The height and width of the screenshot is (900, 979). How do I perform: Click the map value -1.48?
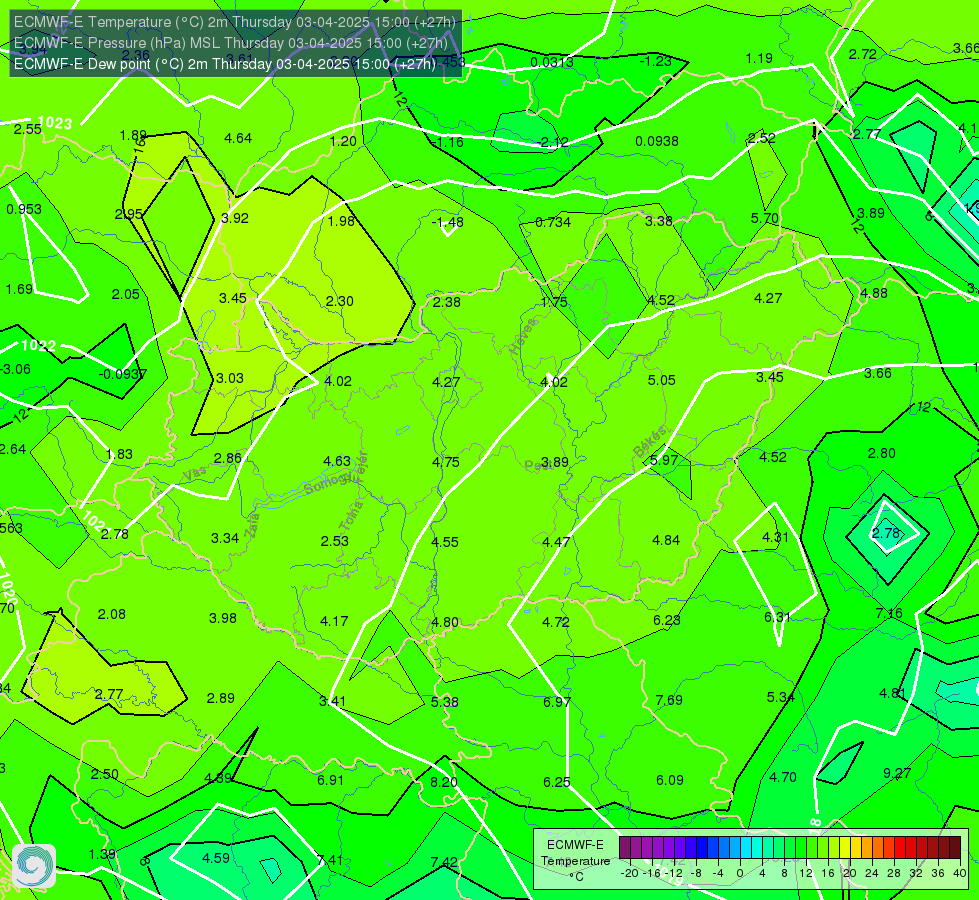tap(448, 222)
